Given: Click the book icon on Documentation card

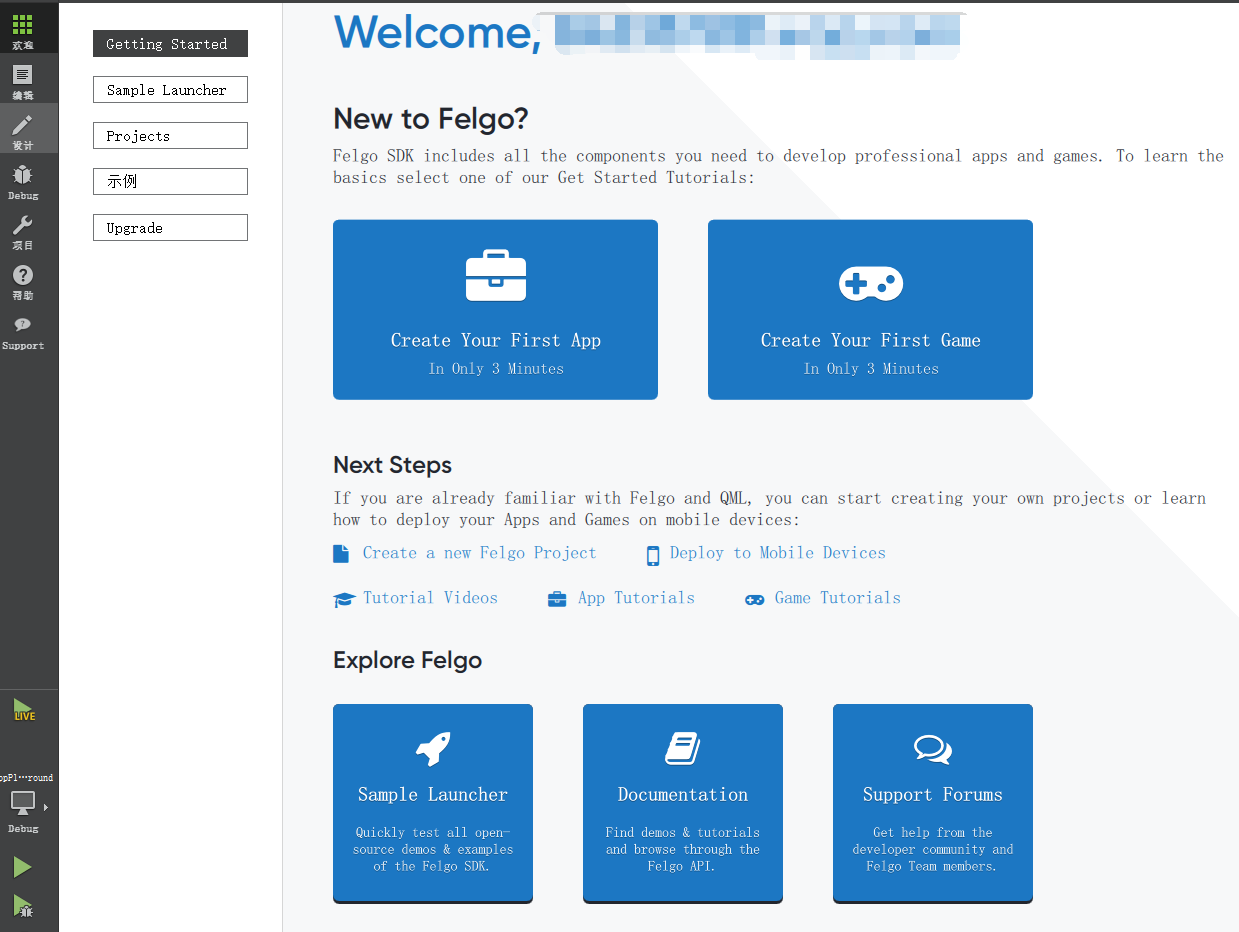Looking at the screenshot, I should [683, 748].
